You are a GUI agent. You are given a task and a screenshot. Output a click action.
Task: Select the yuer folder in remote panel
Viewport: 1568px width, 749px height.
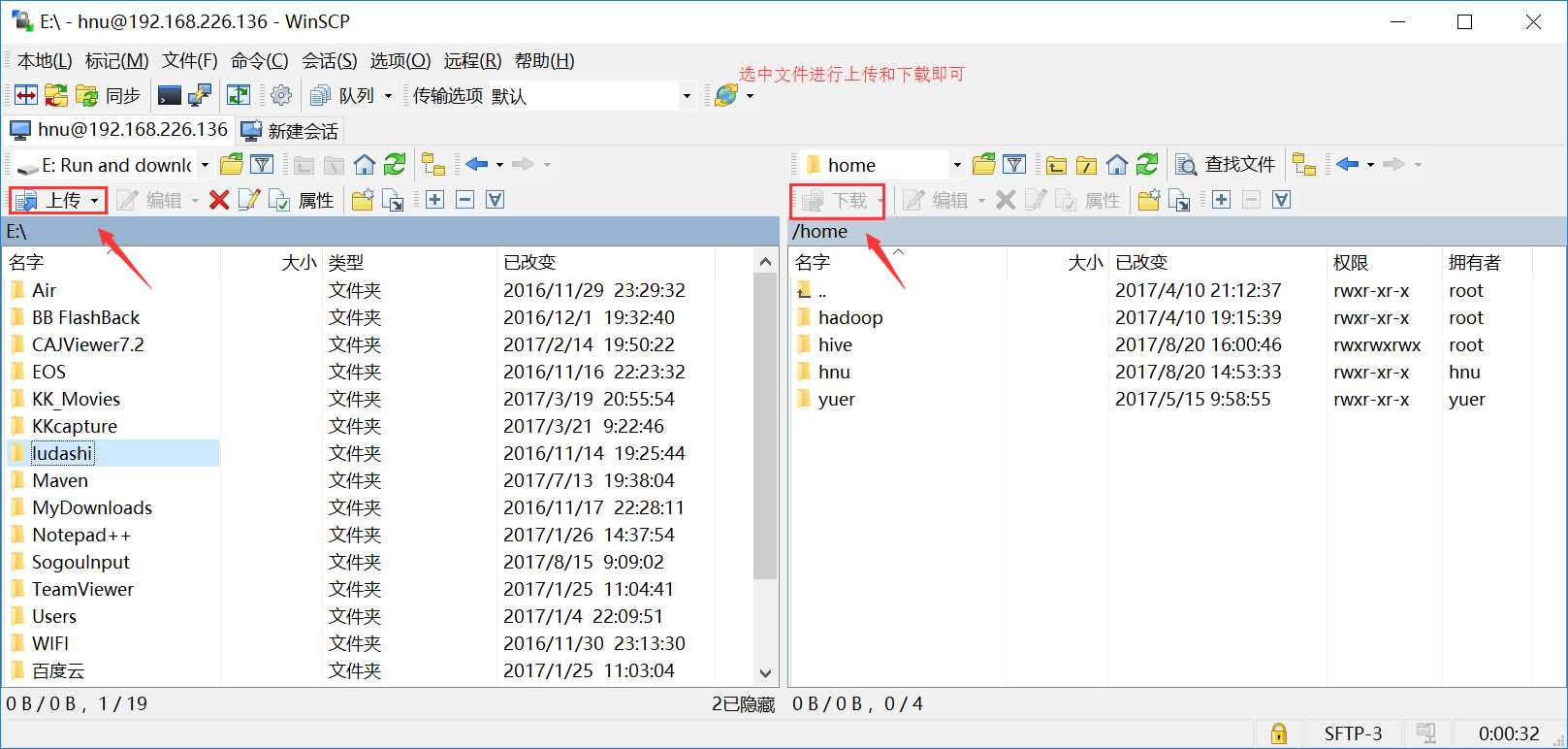[x=836, y=399]
